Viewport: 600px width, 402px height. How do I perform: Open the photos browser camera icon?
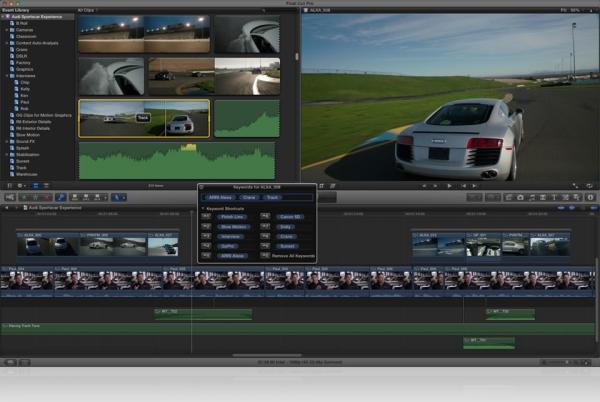[x=520, y=197]
